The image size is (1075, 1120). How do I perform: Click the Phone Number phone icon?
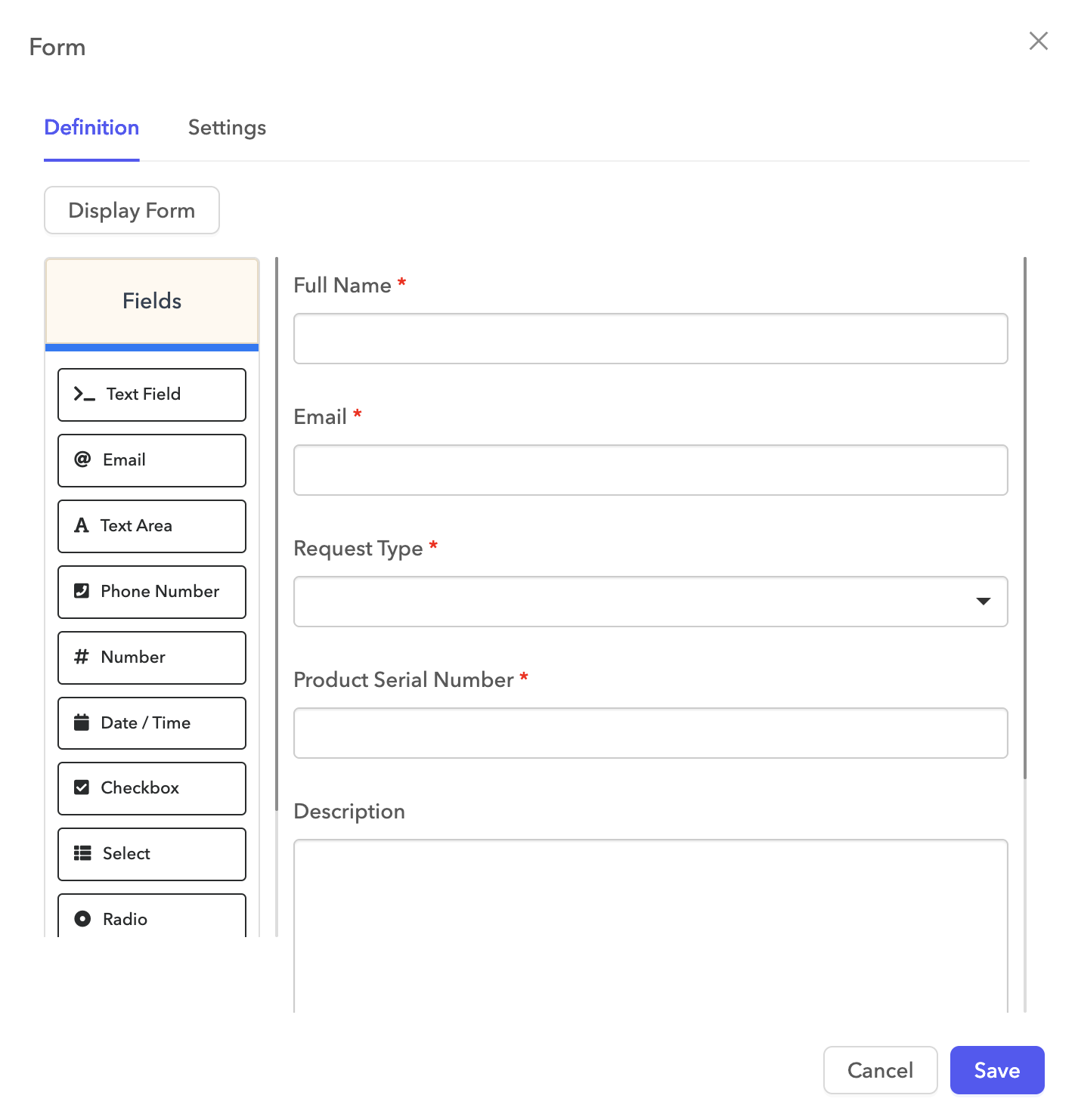[82, 591]
